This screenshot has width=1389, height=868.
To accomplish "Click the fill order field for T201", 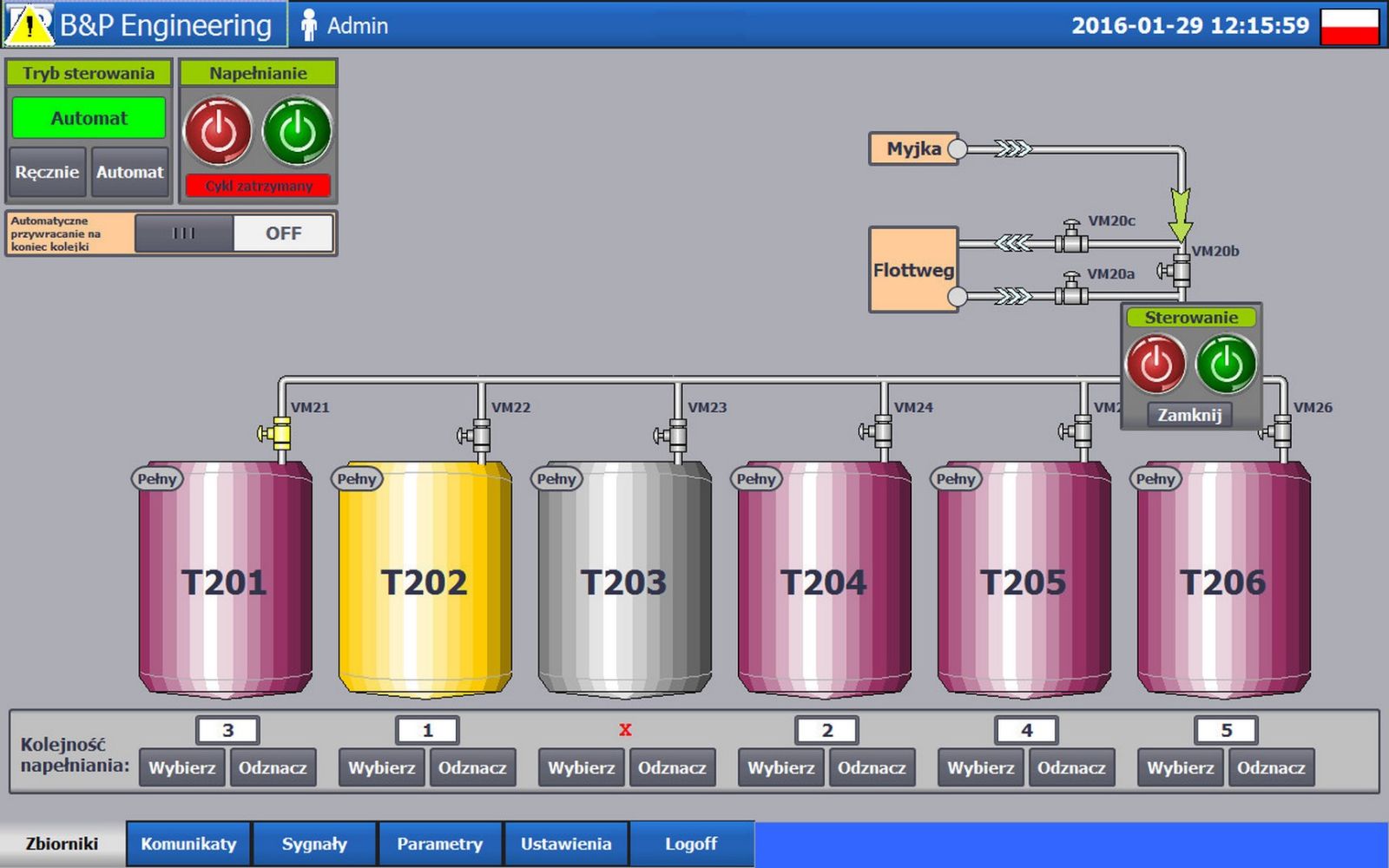I will tap(227, 730).
